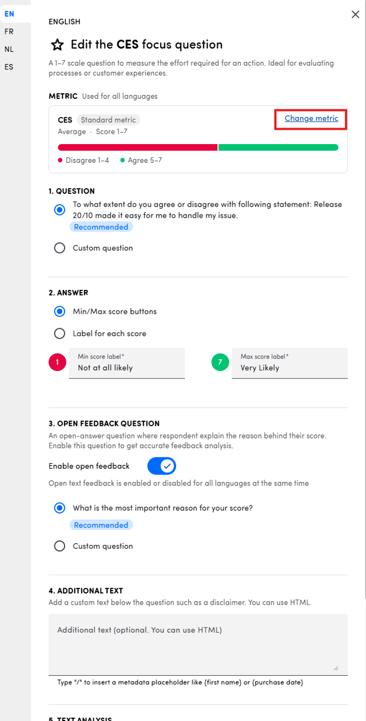Select Min/Max score buttons option
This screenshot has width=366, height=721.
click(59, 312)
